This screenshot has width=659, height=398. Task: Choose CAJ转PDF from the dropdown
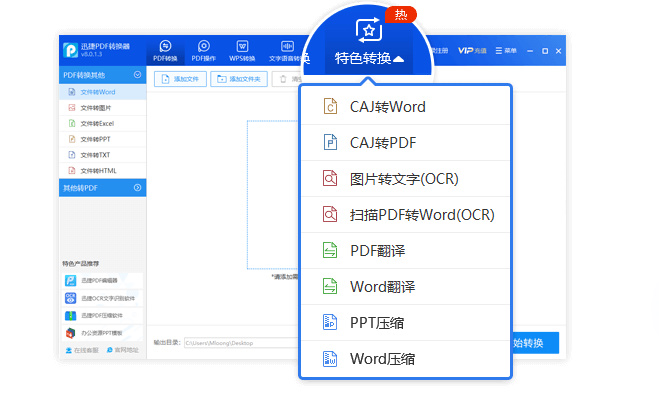coord(406,143)
